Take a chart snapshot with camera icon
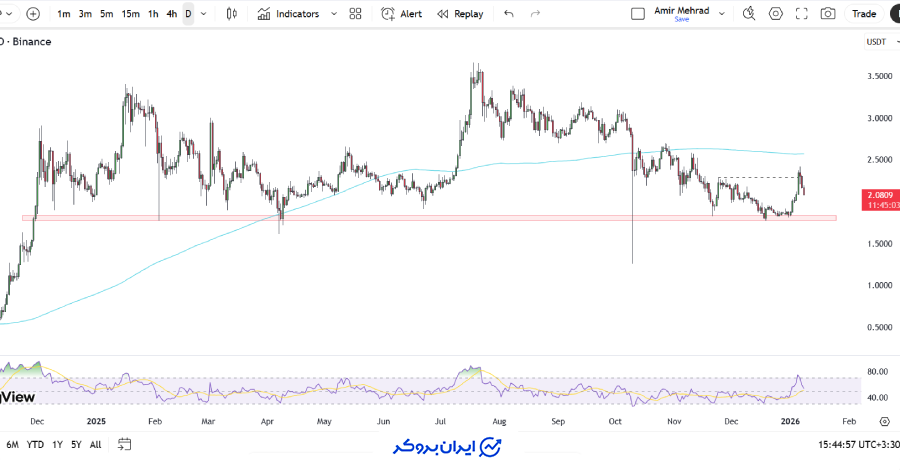 (x=828, y=14)
